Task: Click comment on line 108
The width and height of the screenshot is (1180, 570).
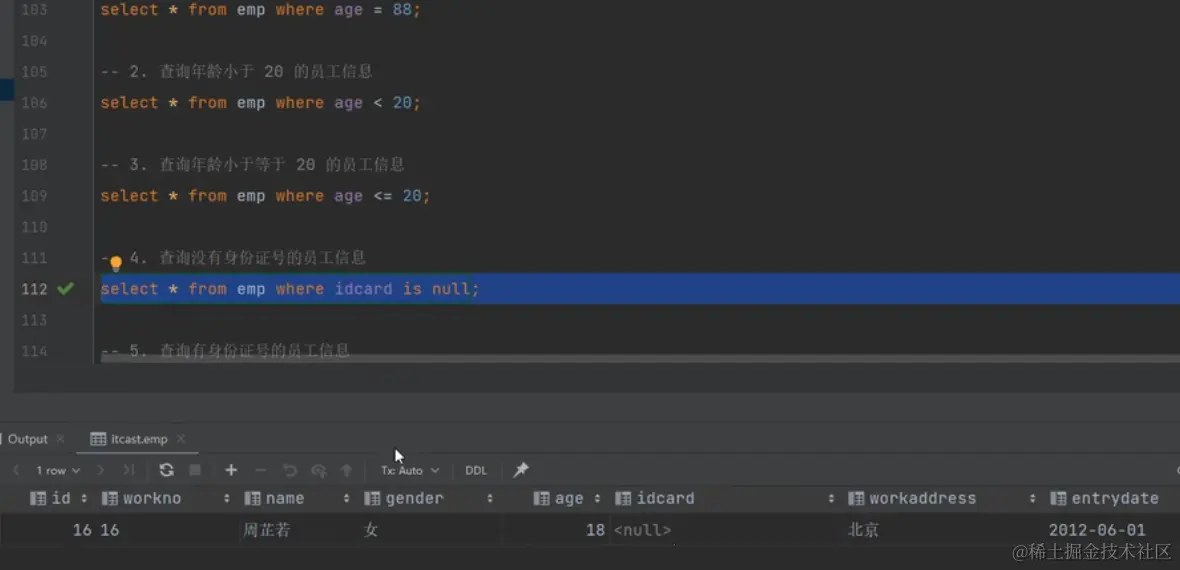Action: tap(253, 165)
